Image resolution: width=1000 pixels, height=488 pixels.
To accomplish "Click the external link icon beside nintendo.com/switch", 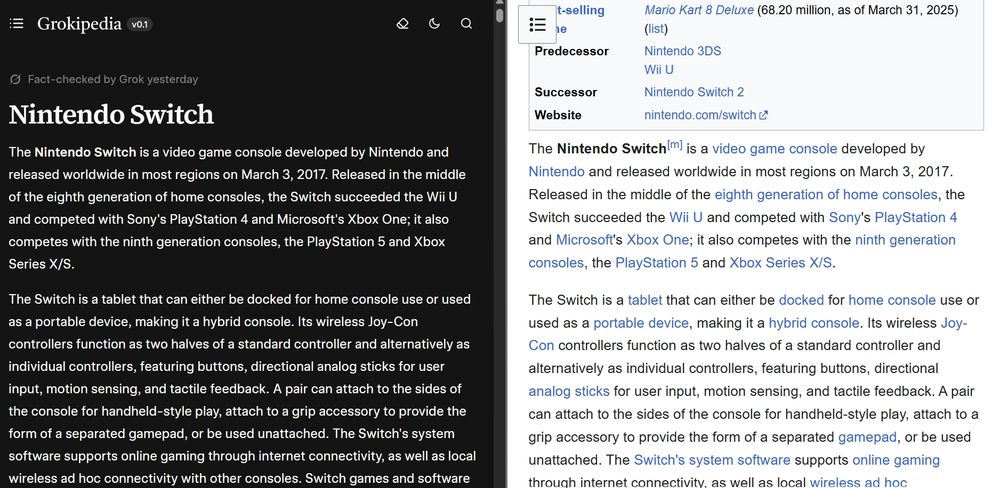I will pos(763,115).
